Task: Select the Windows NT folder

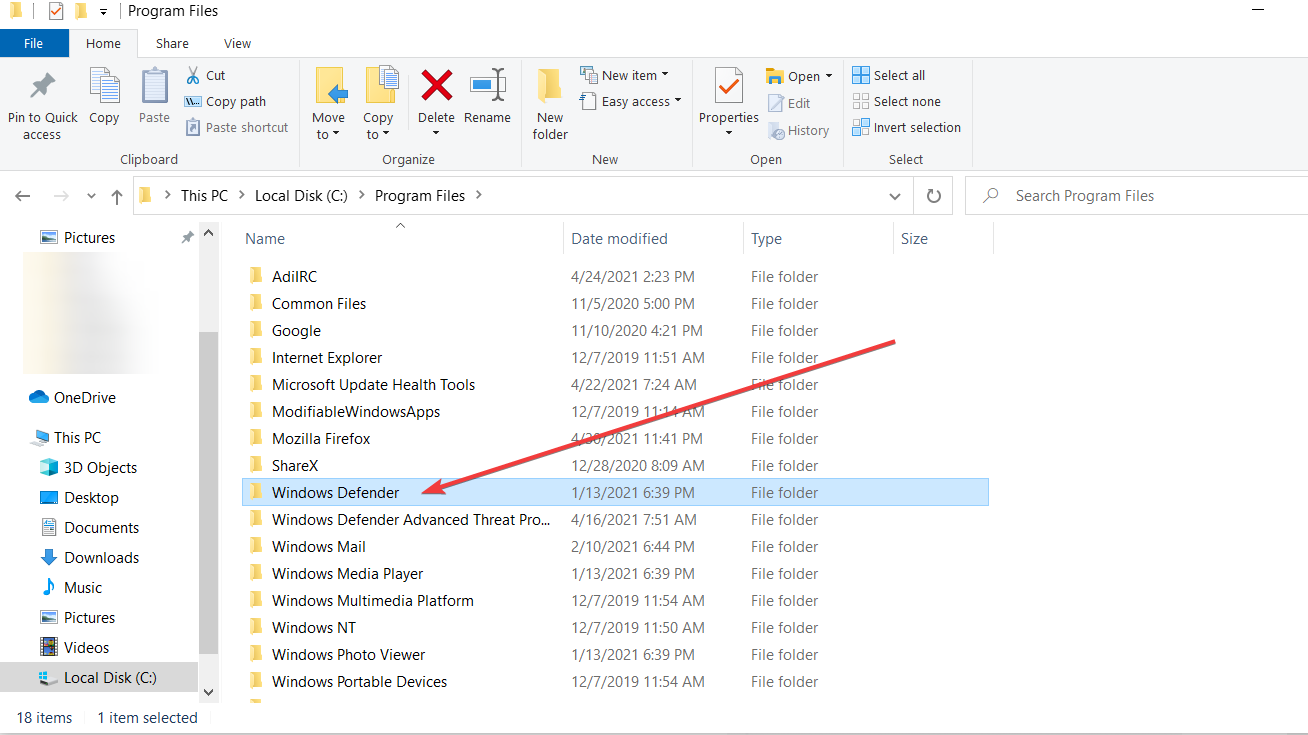Action: click(x=314, y=627)
